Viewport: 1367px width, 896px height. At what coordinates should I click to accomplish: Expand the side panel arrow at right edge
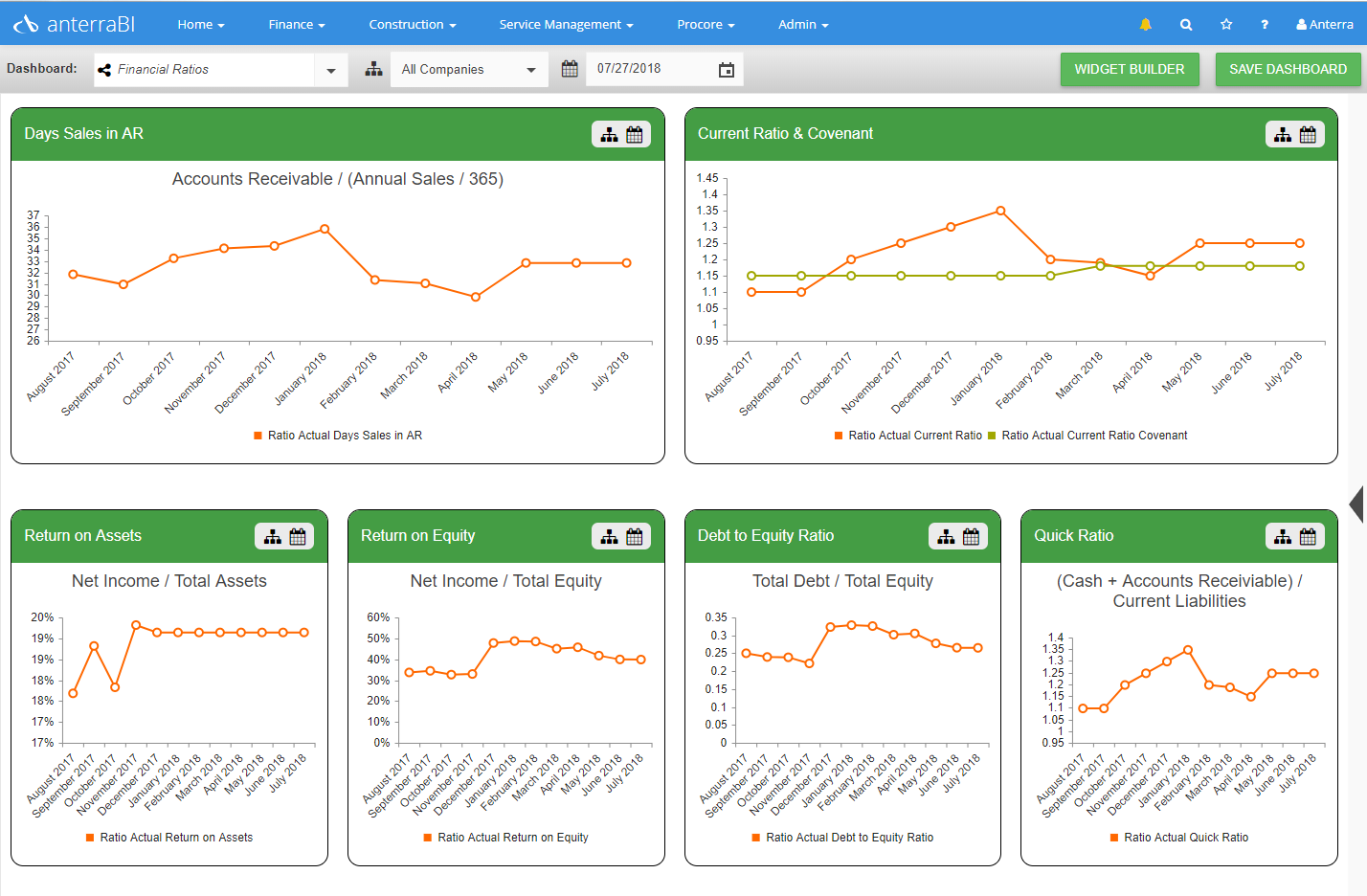tap(1356, 504)
